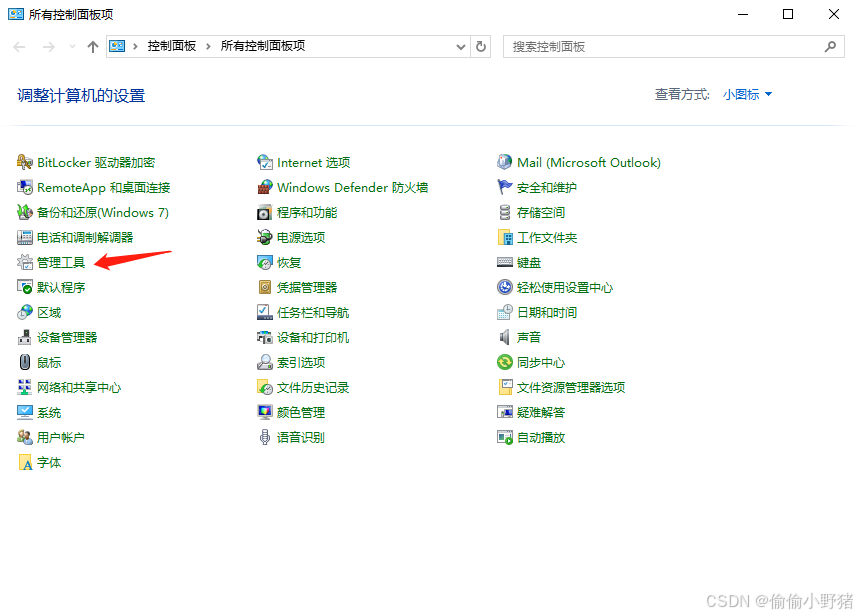Open the 备份和还原(Windows 7) icon

pos(25,212)
